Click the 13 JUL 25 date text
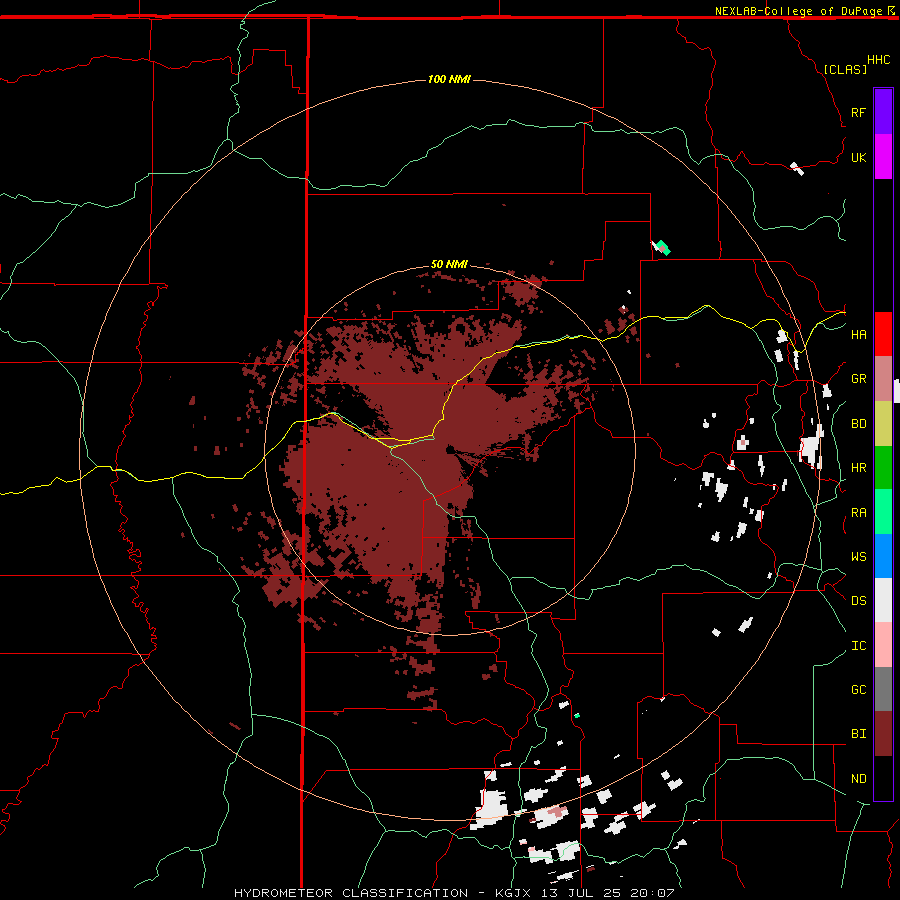Screen dimensions: 900x900 (582, 893)
